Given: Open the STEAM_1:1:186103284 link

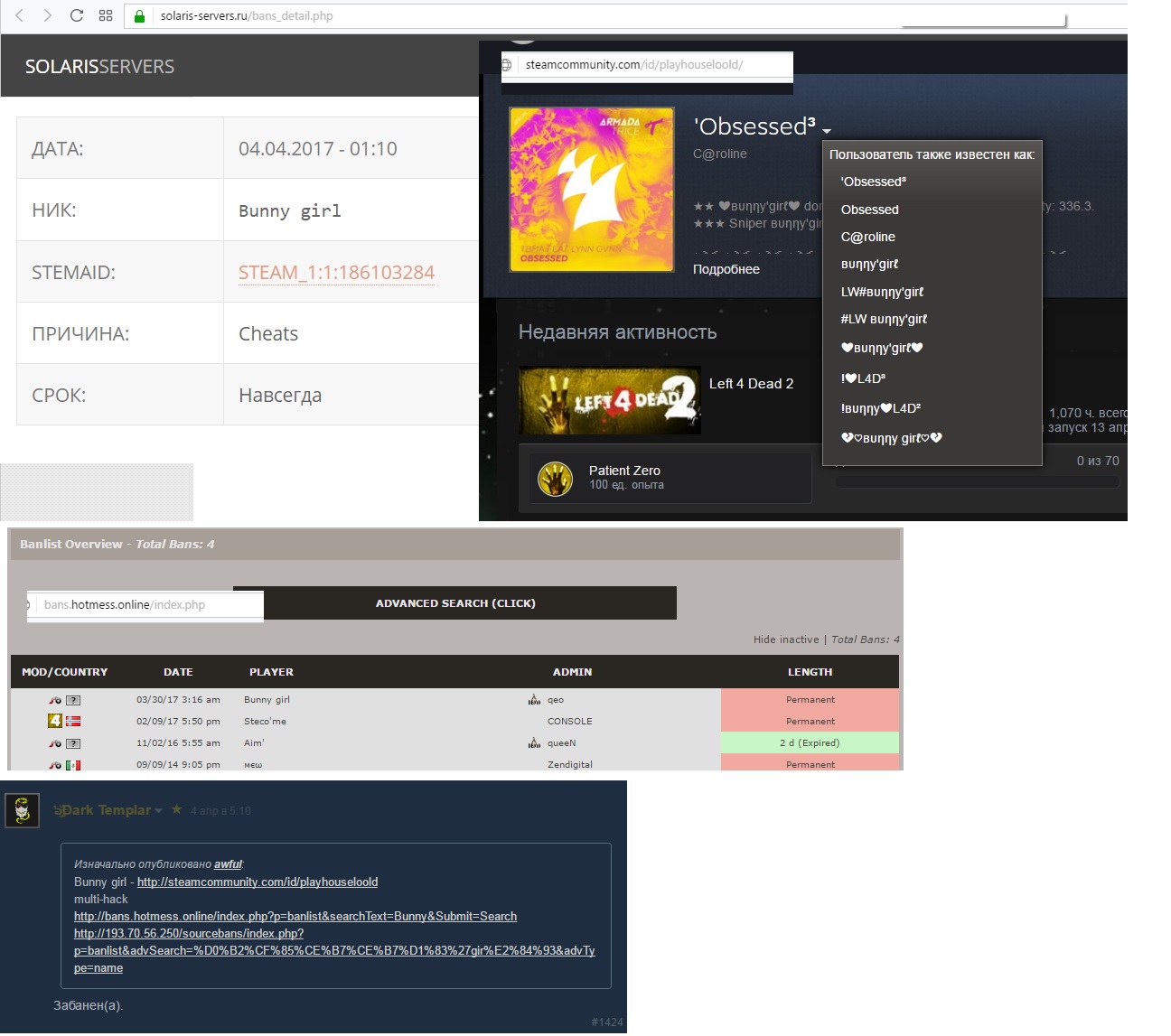Looking at the screenshot, I should click(x=336, y=273).
